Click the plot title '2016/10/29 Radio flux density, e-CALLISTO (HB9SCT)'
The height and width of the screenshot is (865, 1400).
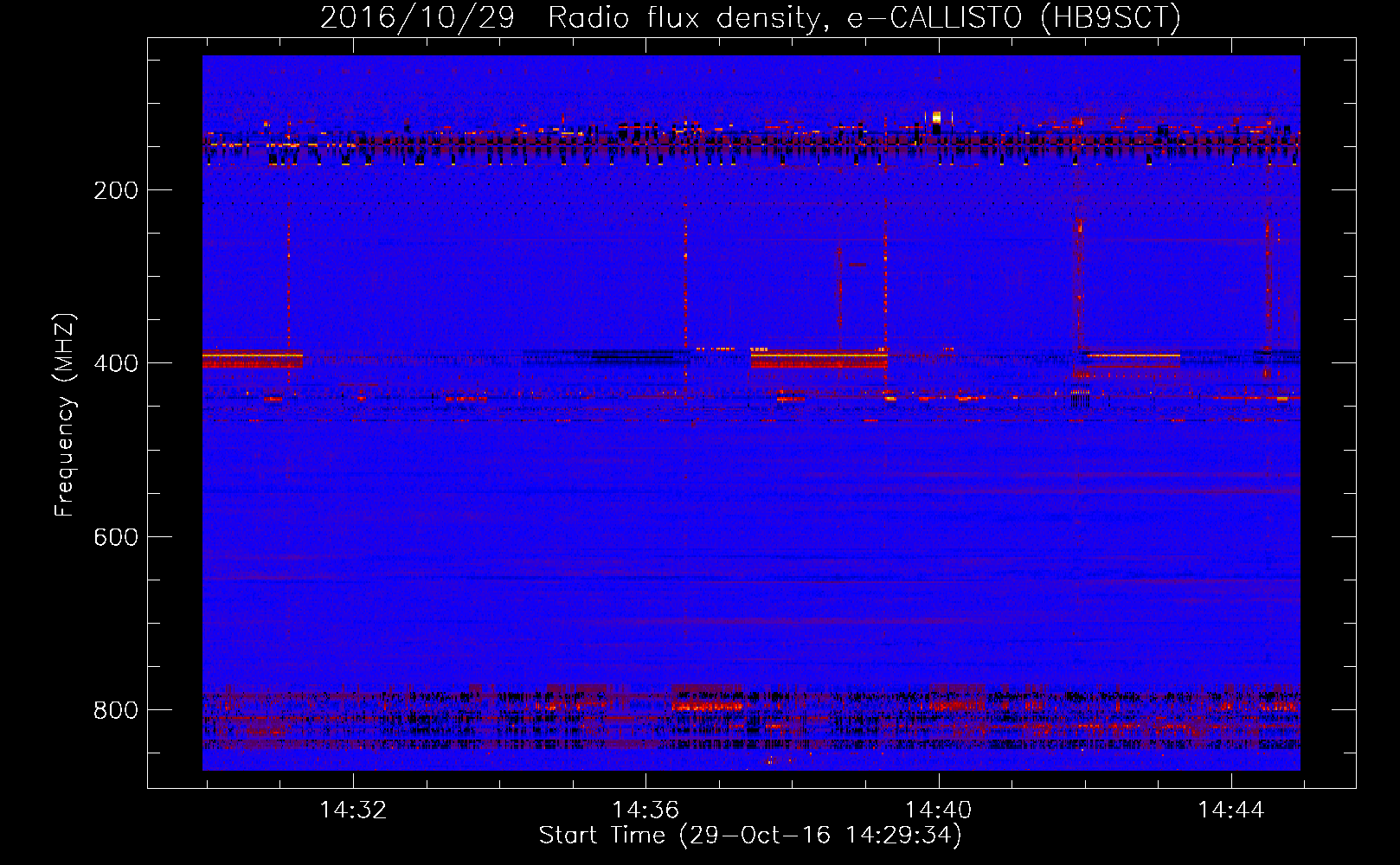(x=750, y=17)
